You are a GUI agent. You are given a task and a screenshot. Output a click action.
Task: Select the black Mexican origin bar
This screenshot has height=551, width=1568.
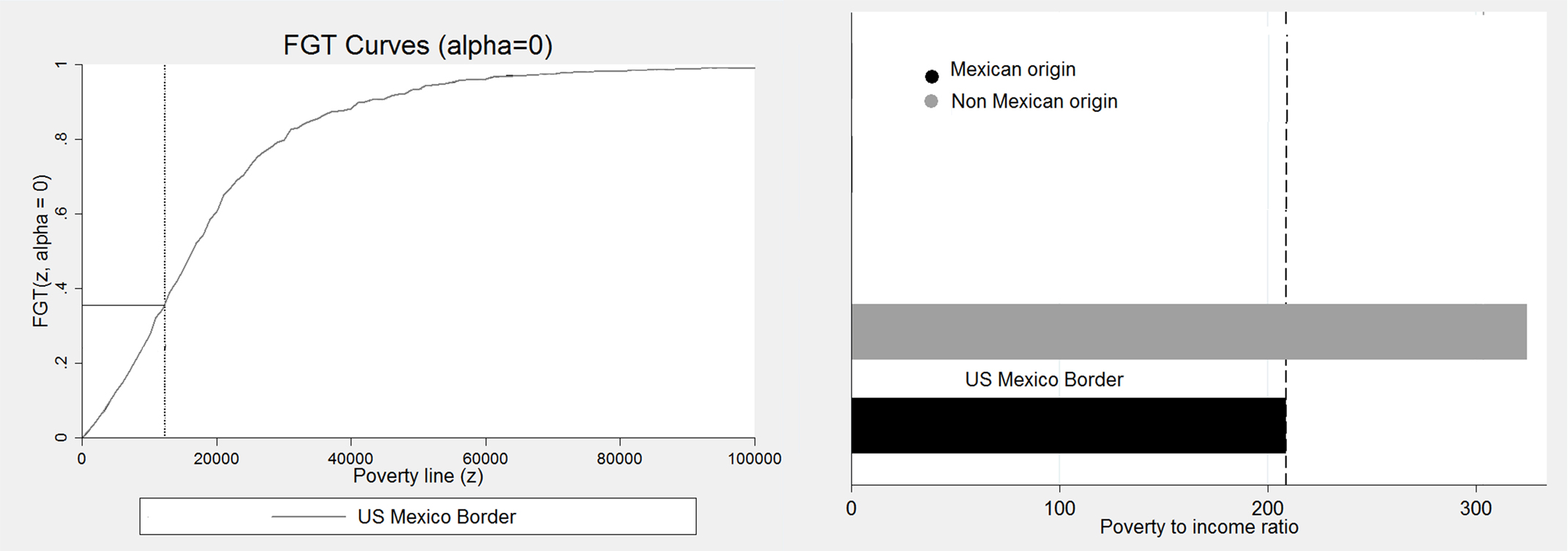click(1068, 425)
